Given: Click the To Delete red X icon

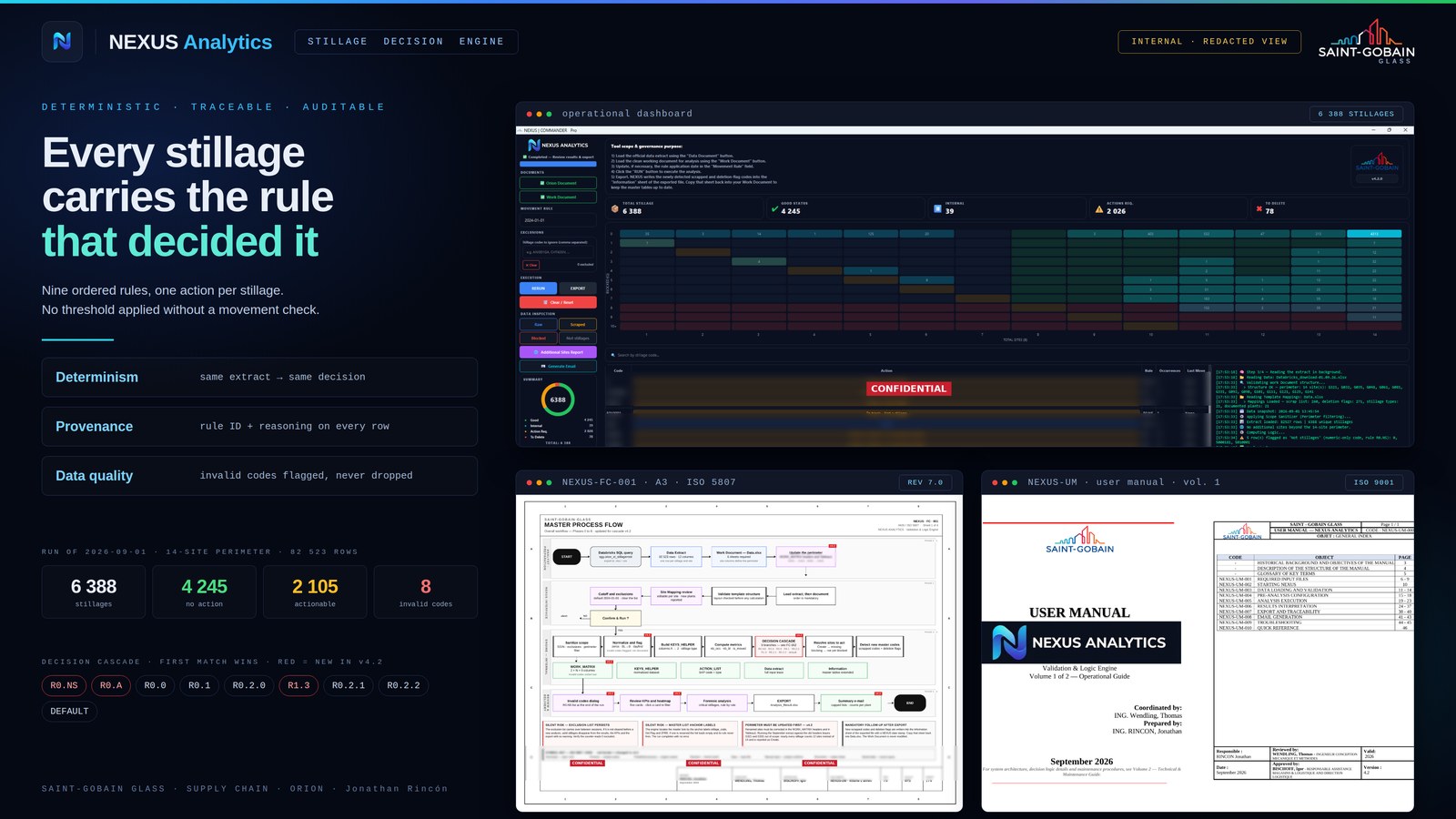Looking at the screenshot, I should pyautogui.click(x=1259, y=208).
